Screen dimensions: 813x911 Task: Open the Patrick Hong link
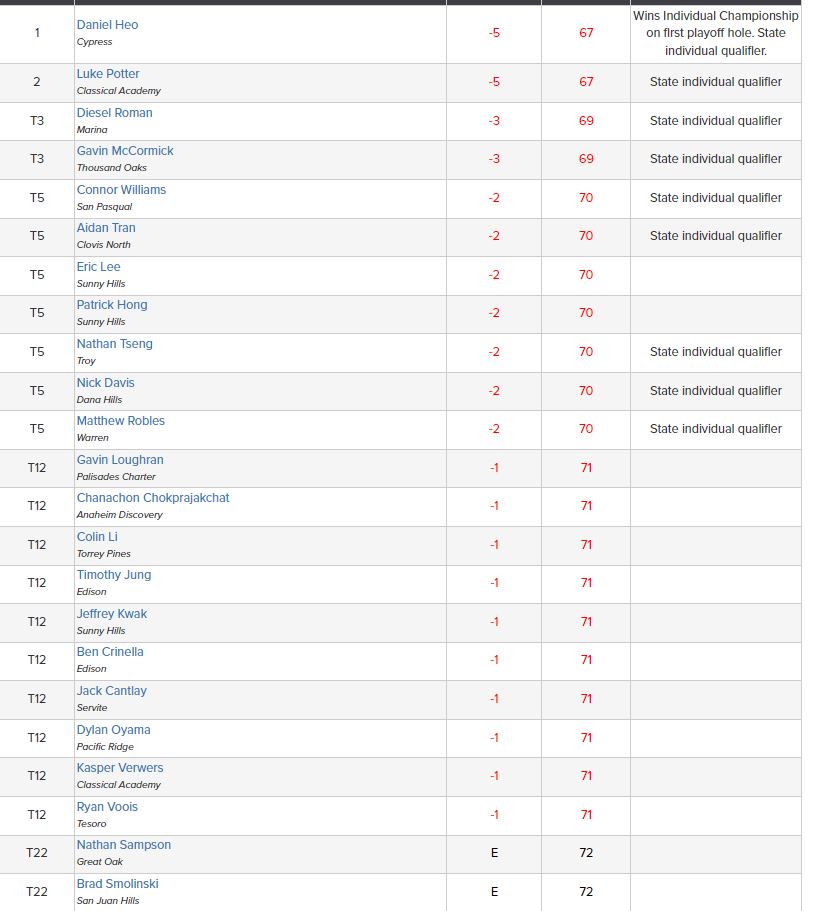click(112, 305)
